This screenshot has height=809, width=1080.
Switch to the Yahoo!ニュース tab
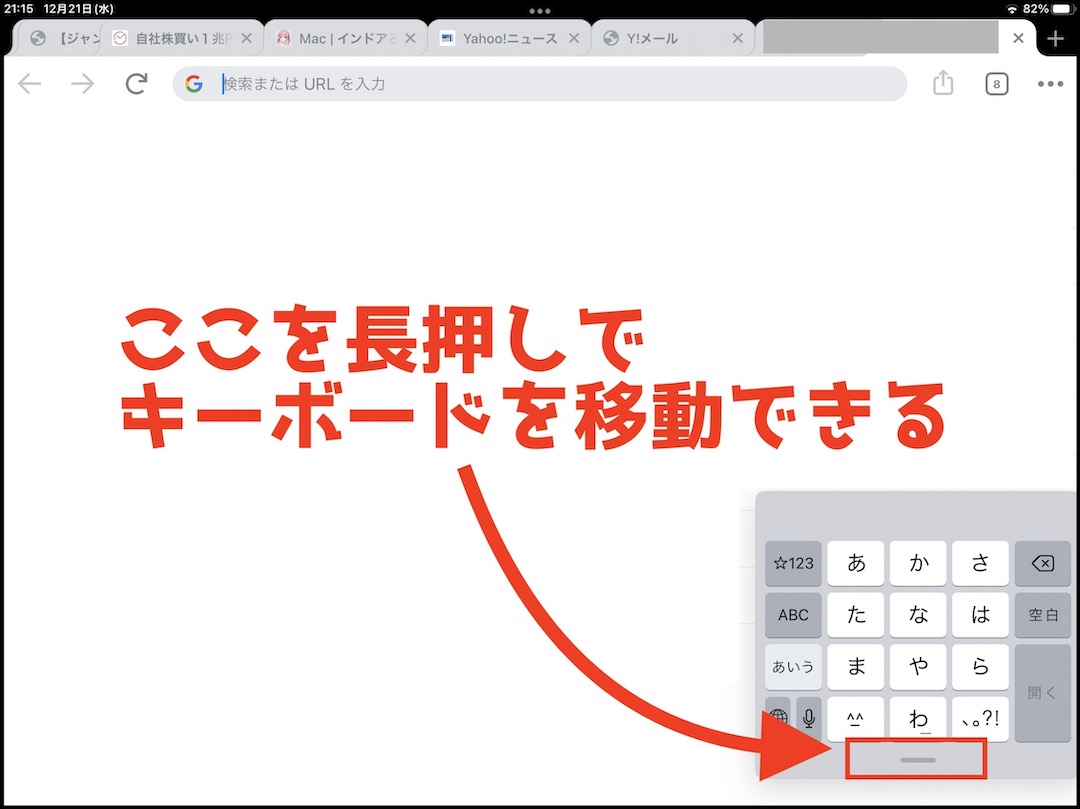pyautogui.click(x=509, y=39)
